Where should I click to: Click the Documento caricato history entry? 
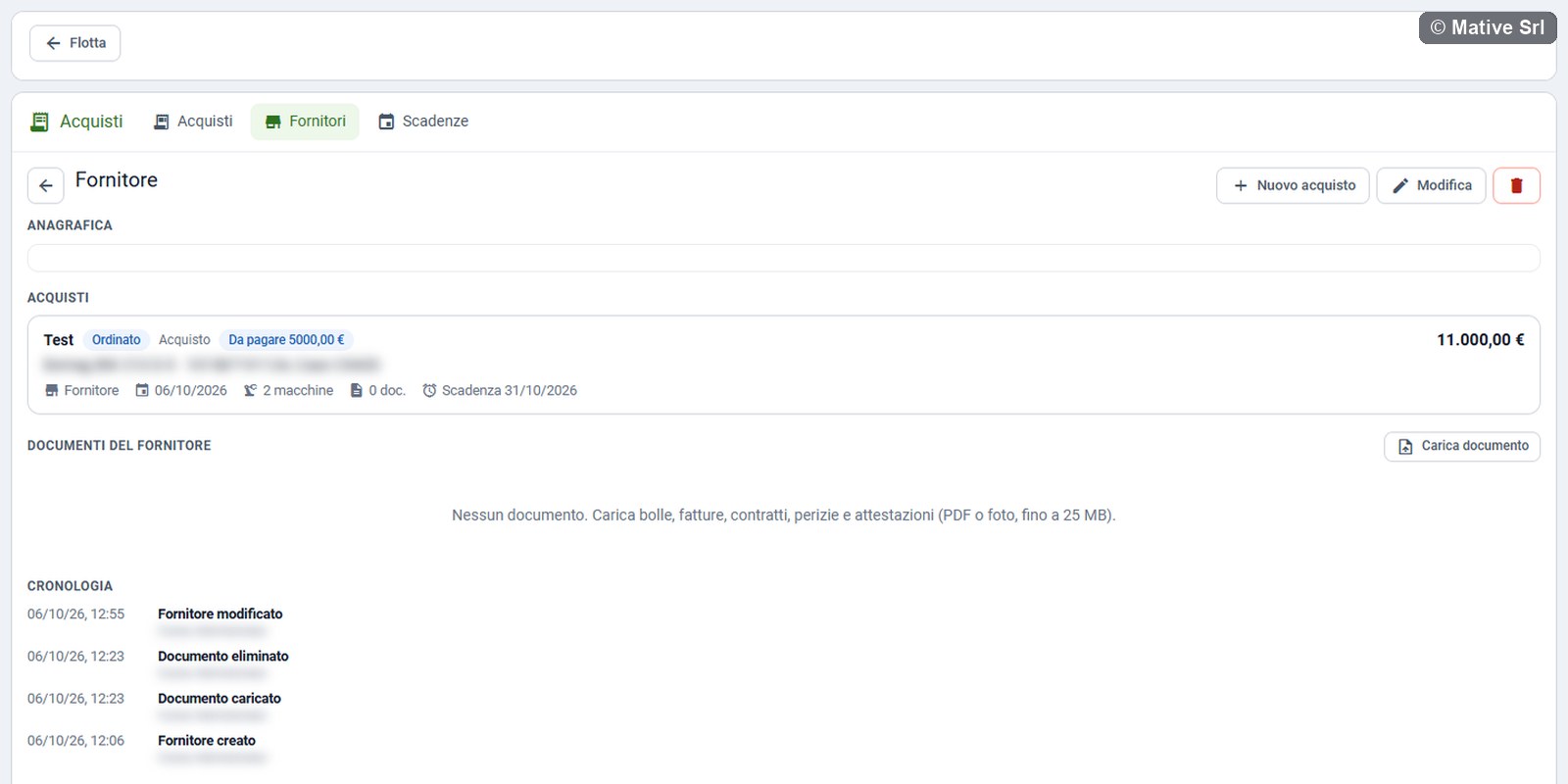tap(220, 699)
